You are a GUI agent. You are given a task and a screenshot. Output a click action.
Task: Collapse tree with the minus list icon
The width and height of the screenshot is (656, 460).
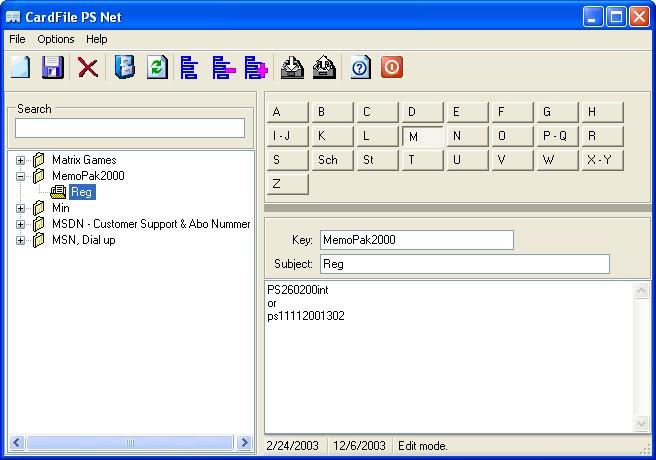[x=223, y=67]
